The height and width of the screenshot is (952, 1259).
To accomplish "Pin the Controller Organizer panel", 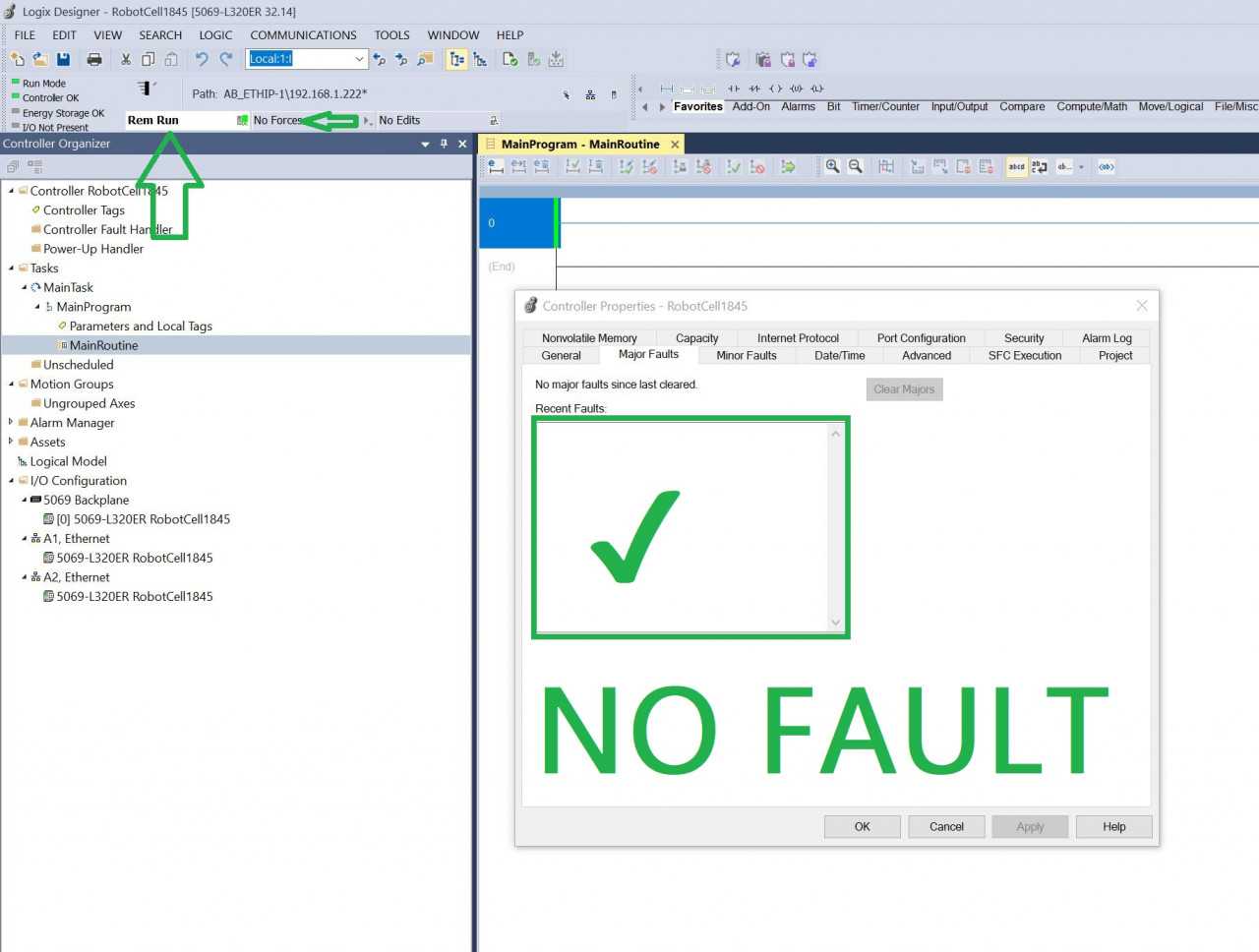I will (444, 144).
